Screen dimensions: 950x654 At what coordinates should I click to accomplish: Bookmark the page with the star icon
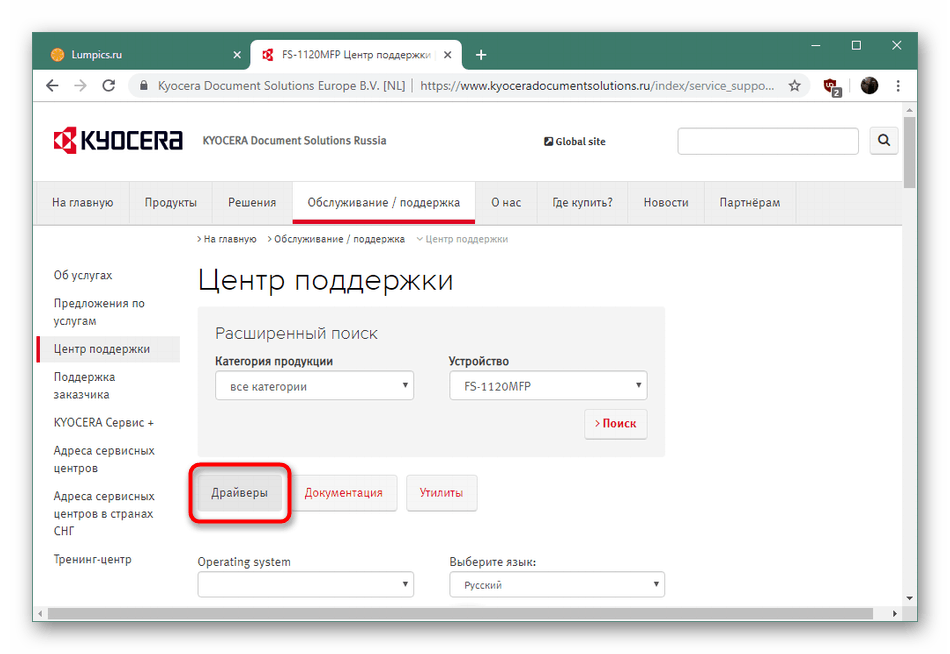pos(794,86)
